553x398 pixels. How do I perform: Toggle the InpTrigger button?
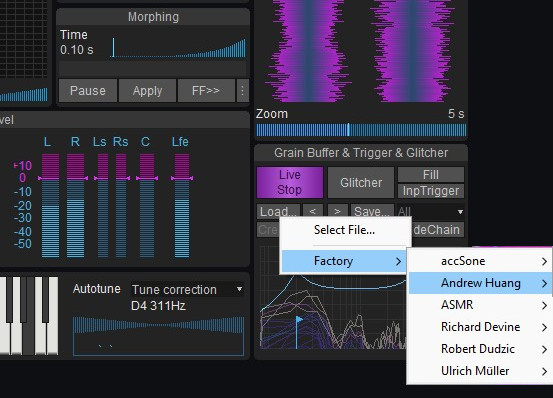(x=431, y=191)
